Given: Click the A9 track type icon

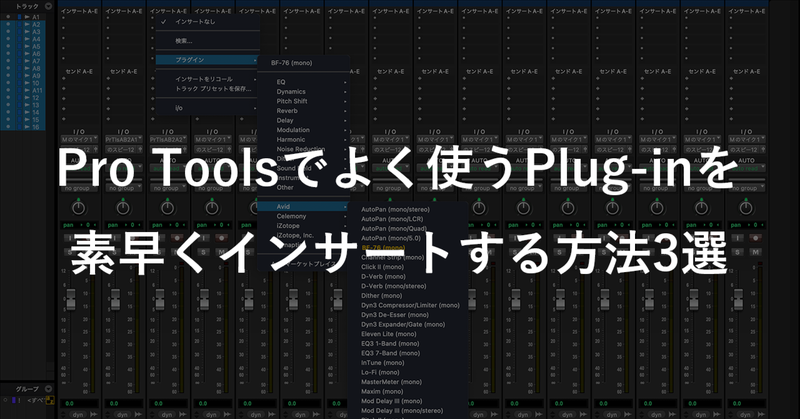Looking at the screenshot, I should pos(27,76).
